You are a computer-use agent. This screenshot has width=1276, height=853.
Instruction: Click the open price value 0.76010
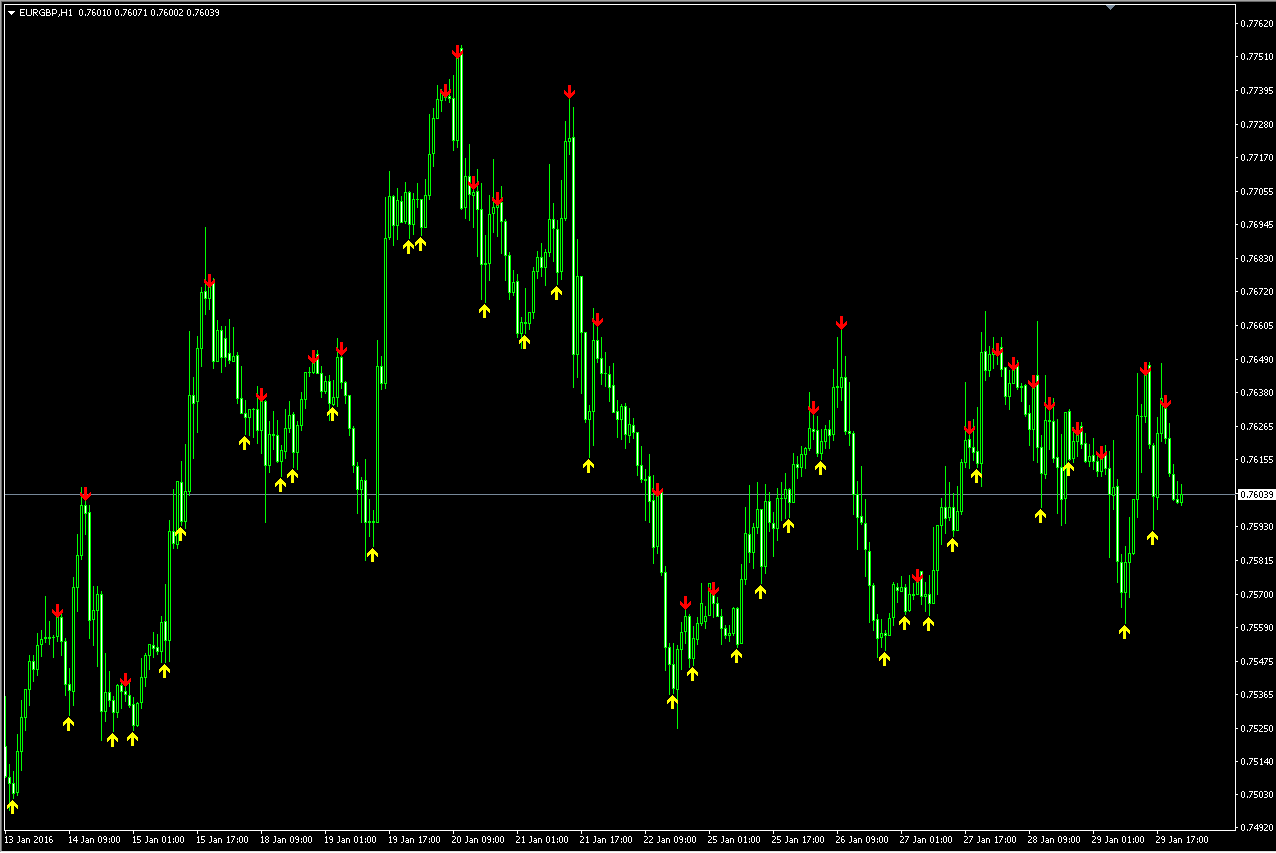pos(95,12)
